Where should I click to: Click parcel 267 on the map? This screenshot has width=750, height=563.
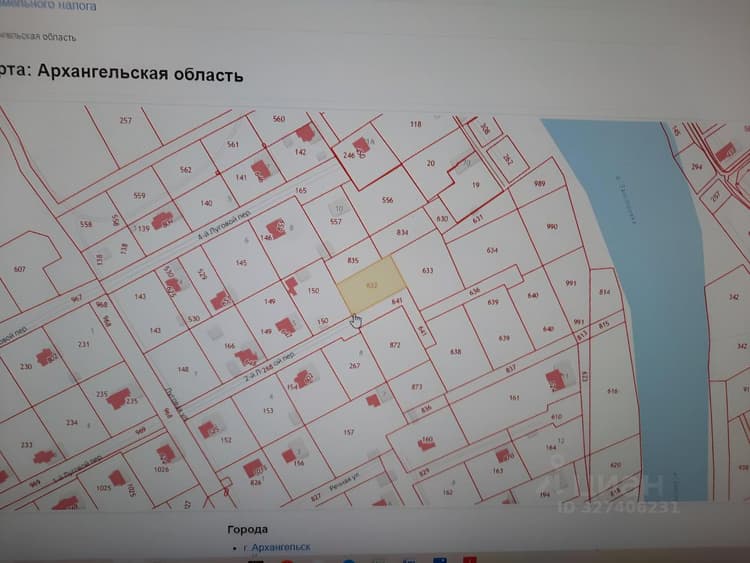(354, 366)
